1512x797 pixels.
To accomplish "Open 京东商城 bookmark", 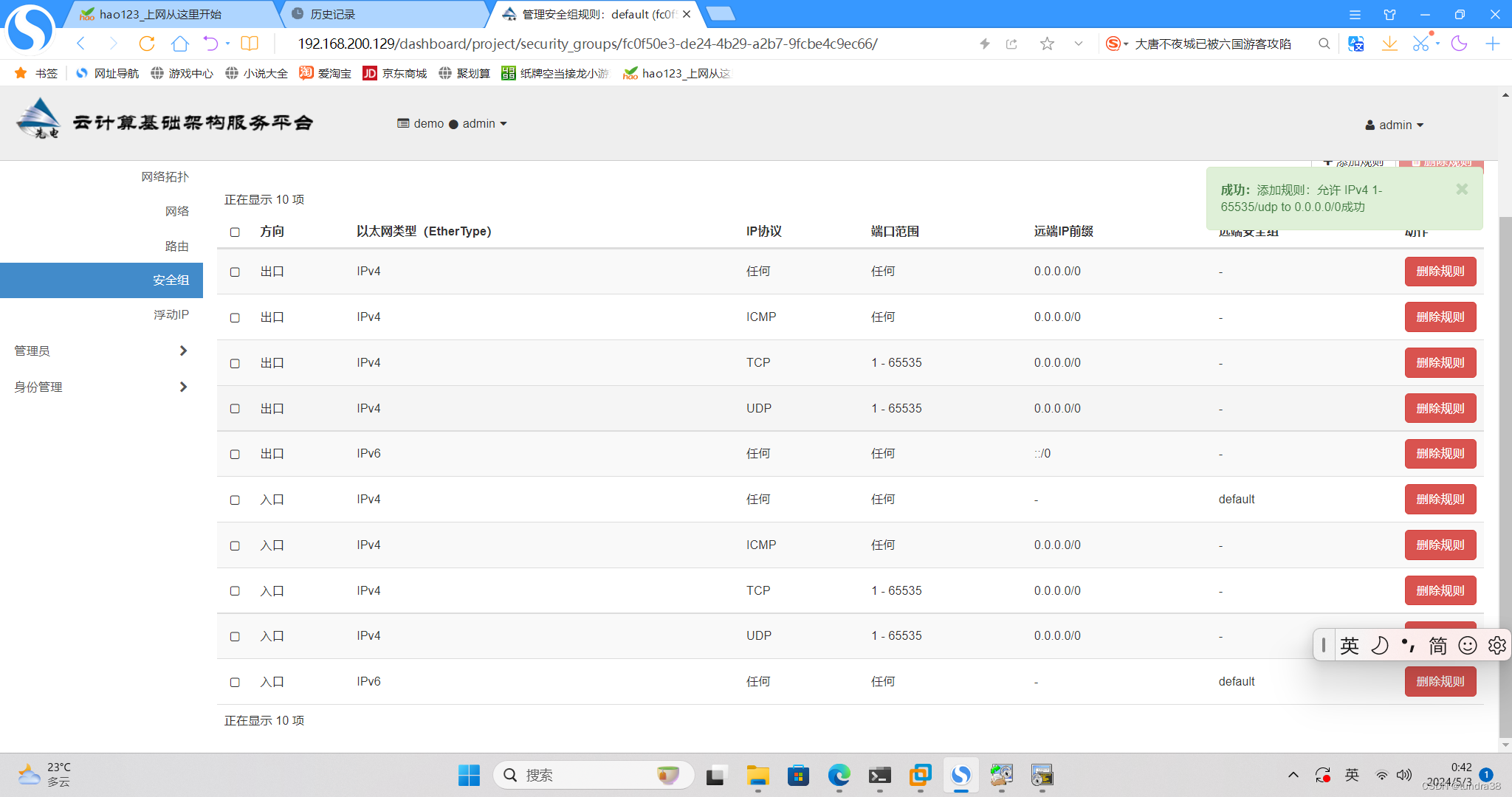I will 395,73.
